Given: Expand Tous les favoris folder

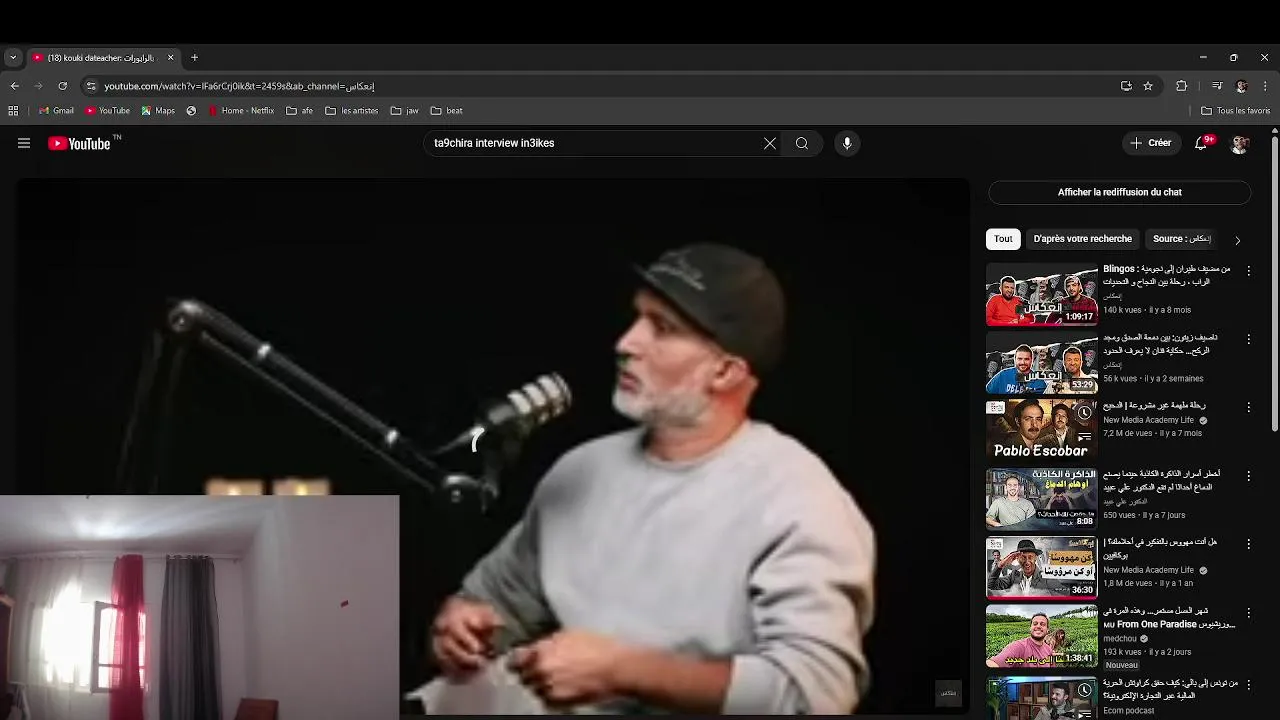Looking at the screenshot, I should point(1235,111).
